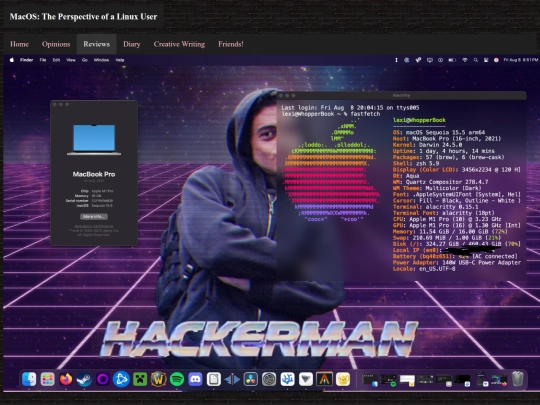Click the 'fastfetch' command line

[331, 114]
